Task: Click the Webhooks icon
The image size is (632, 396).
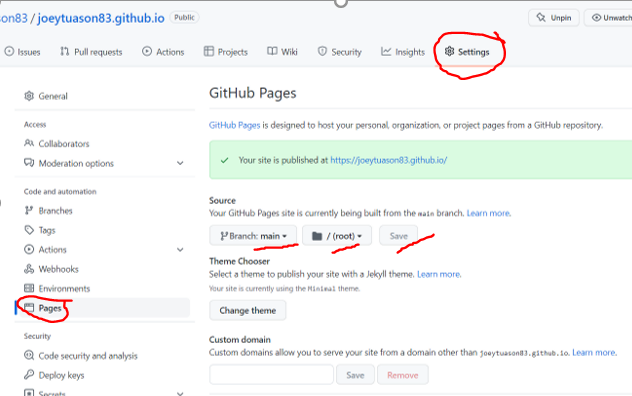Action: pyautogui.click(x=29, y=269)
